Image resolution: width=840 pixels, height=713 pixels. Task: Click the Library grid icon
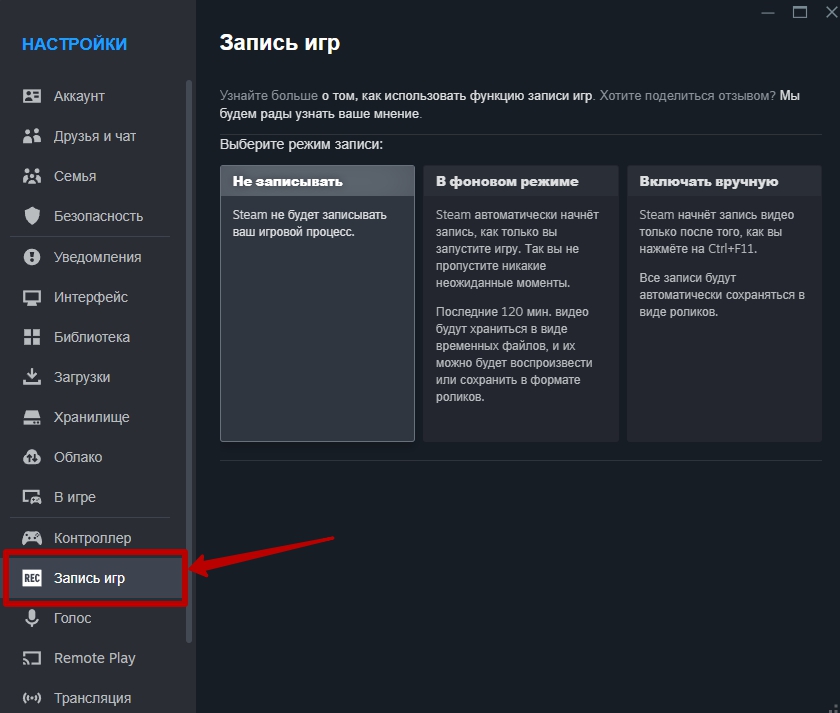click(32, 337)
